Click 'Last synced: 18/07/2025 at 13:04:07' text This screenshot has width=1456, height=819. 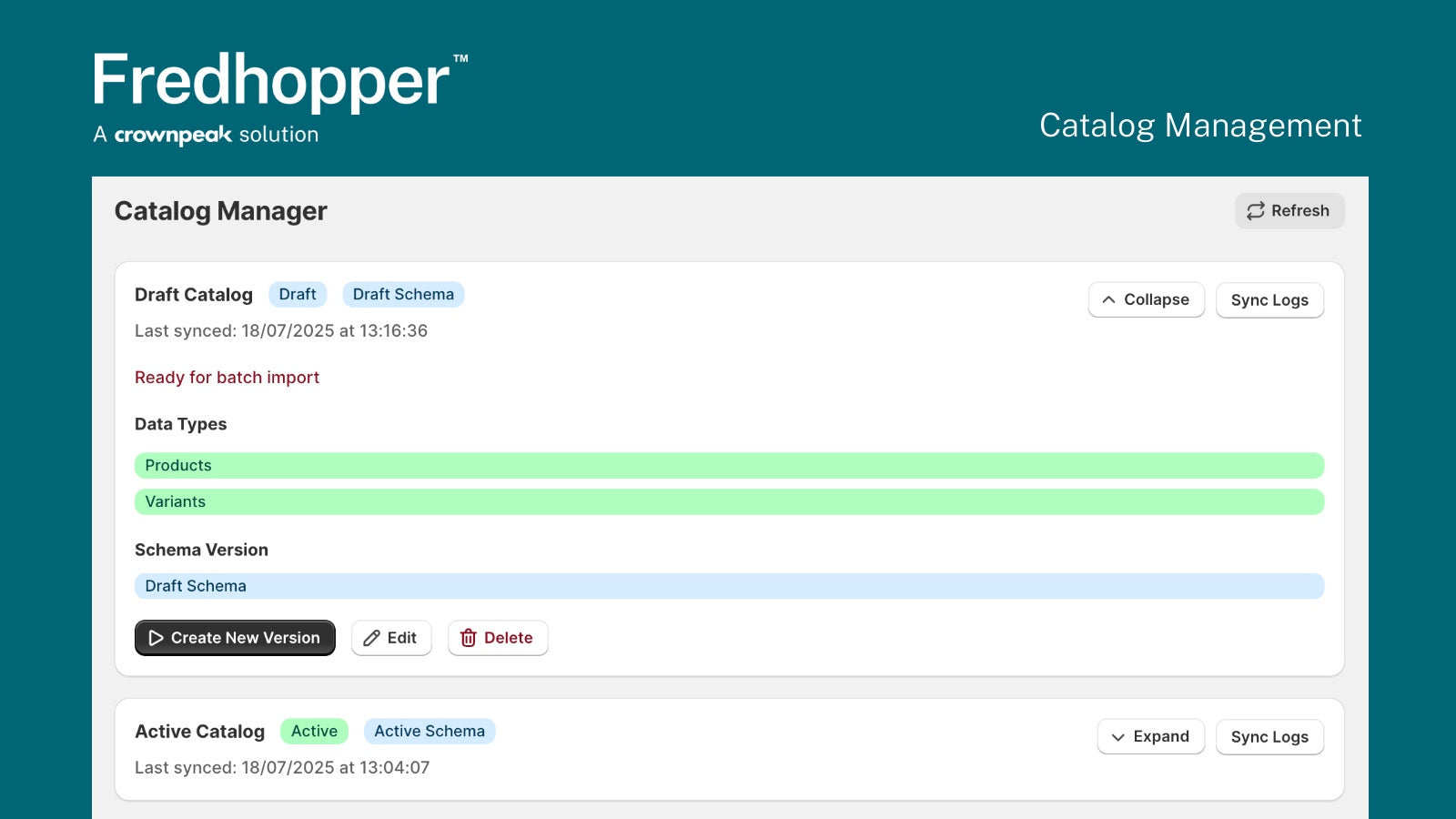(x=282, y=767)
